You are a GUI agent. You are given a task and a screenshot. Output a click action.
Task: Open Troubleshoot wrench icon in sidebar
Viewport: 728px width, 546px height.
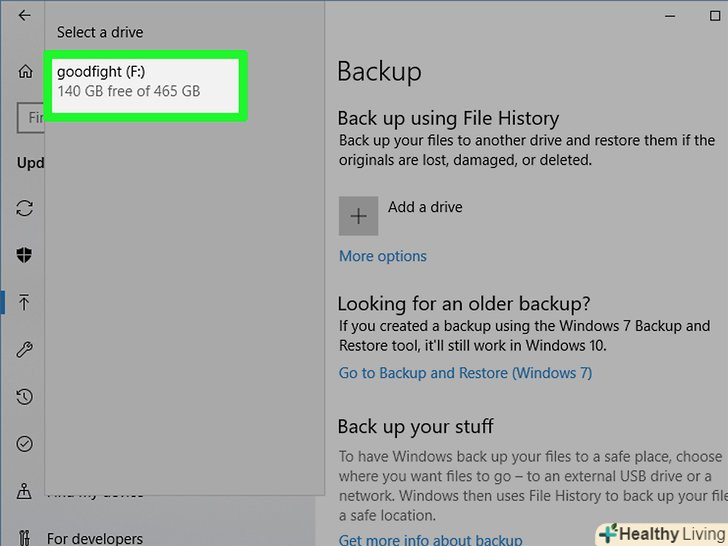25,349
